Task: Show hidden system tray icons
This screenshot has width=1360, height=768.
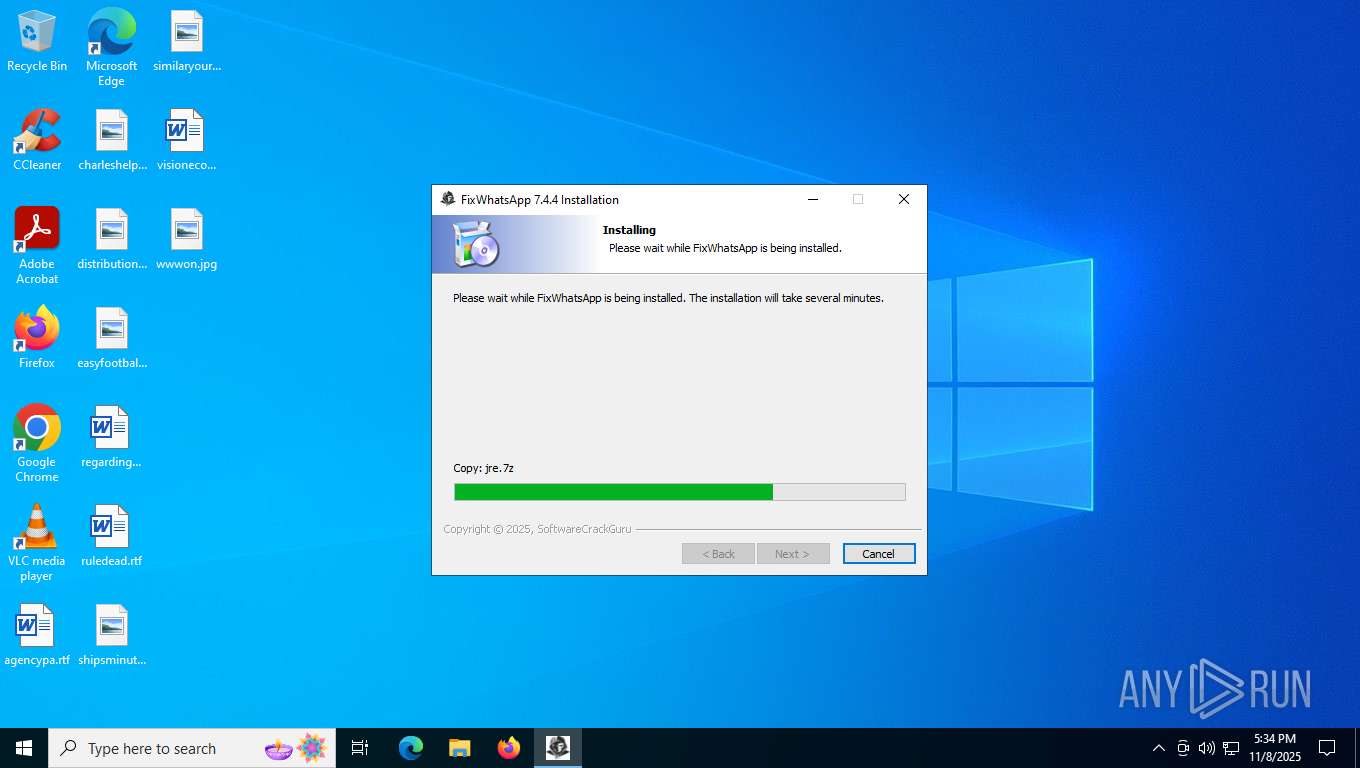Action: 1159,748
